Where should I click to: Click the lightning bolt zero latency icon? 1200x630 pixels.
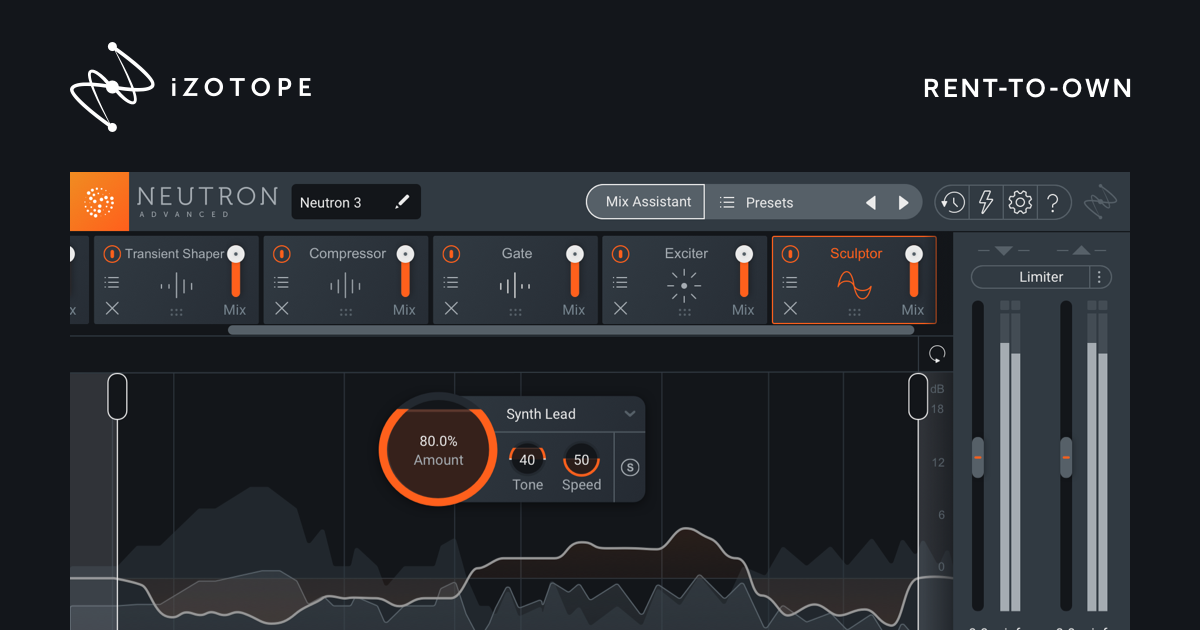coord(986,203)
